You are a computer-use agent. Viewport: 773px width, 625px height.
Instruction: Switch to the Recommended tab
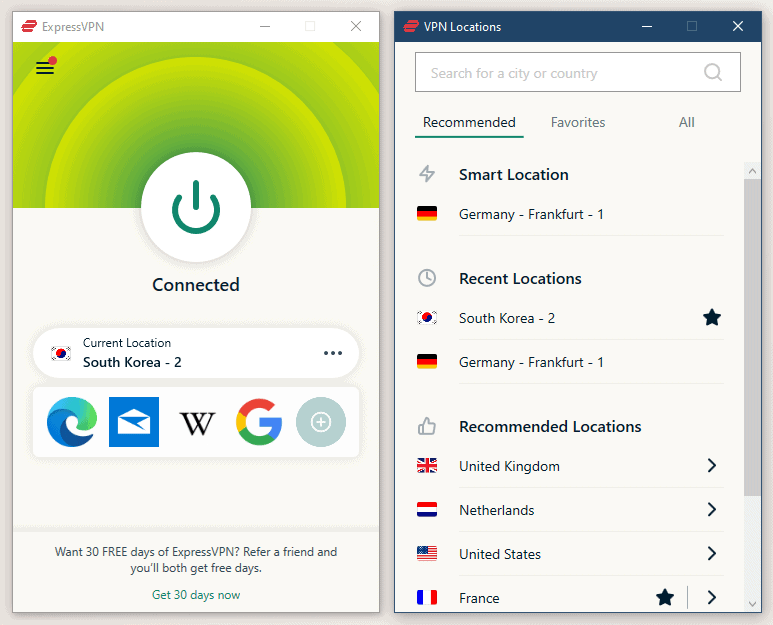pos(469,122)
